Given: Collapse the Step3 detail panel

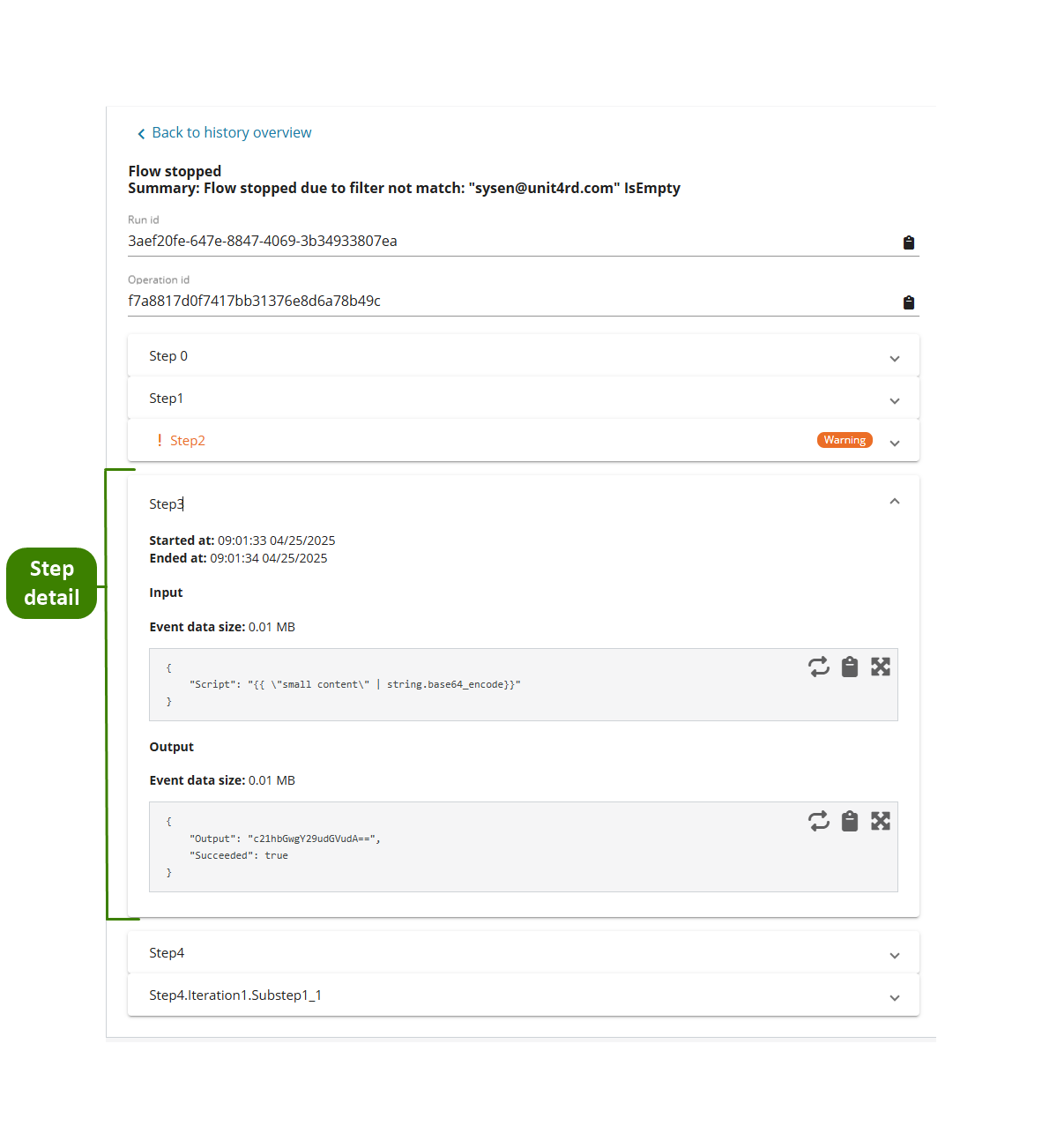Looking at the screenshot, I should point(895,502).
